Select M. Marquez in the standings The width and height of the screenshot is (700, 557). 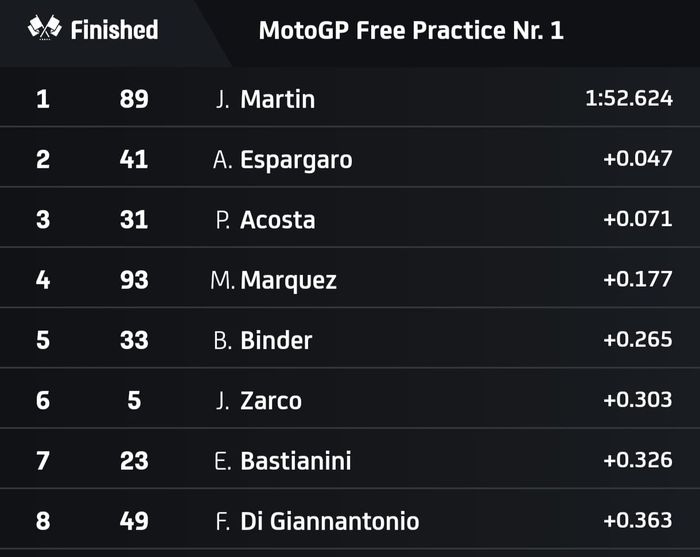click(x=273, y=280)
